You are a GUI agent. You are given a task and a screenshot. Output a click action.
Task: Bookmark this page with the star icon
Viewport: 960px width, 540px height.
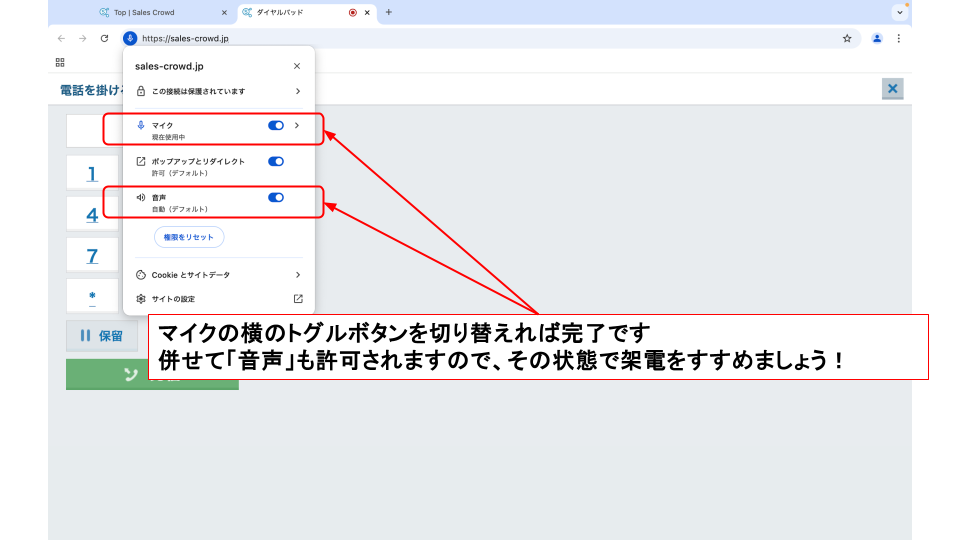tap(847, 38)
